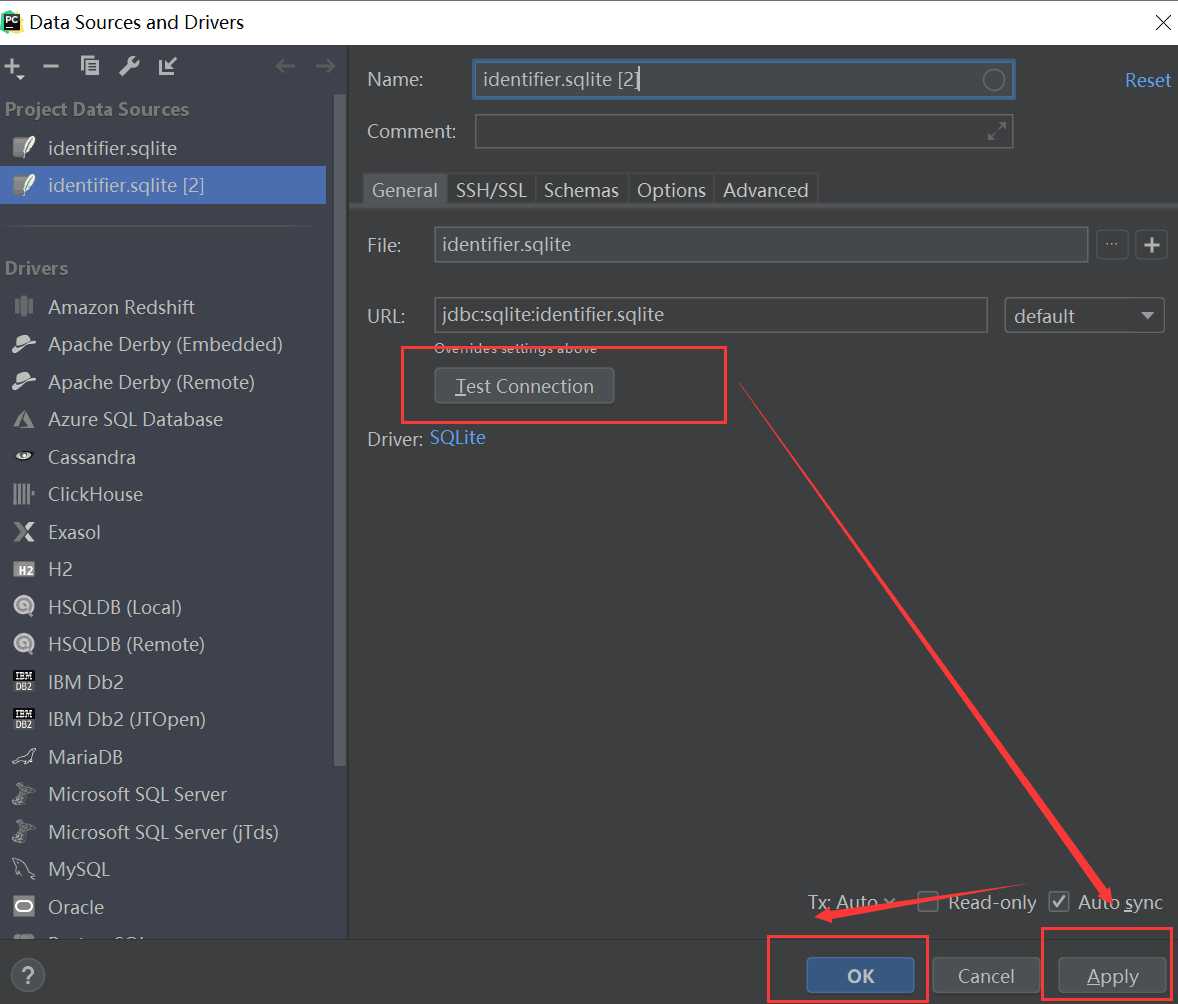Duplicate the selected data source
The width and height of the screenshot is (1178, 1004).
point(90,67)
